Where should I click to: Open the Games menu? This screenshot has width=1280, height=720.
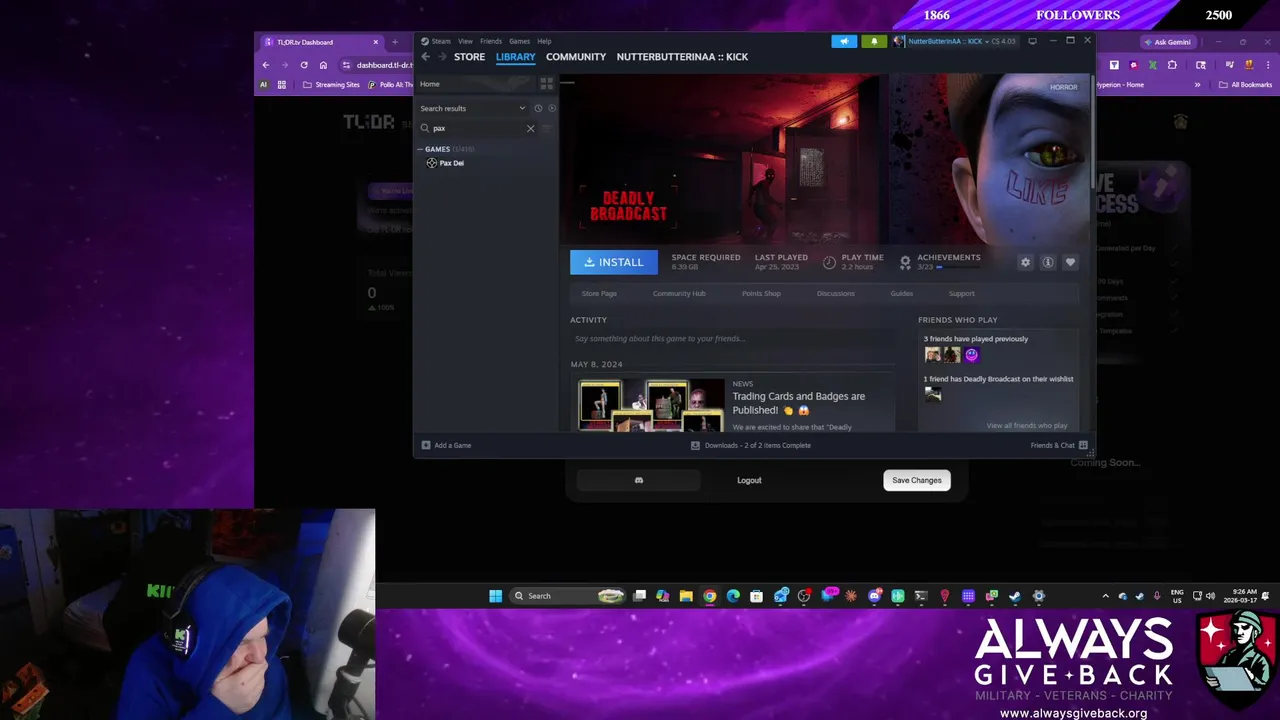pyautogui.click(x=519, y=41)
